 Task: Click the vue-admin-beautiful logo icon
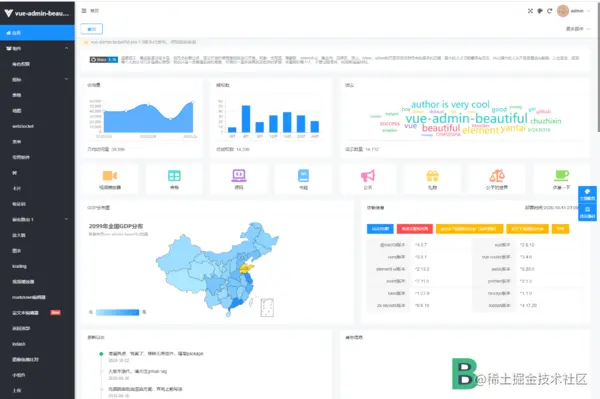click(x=8, y=13)
